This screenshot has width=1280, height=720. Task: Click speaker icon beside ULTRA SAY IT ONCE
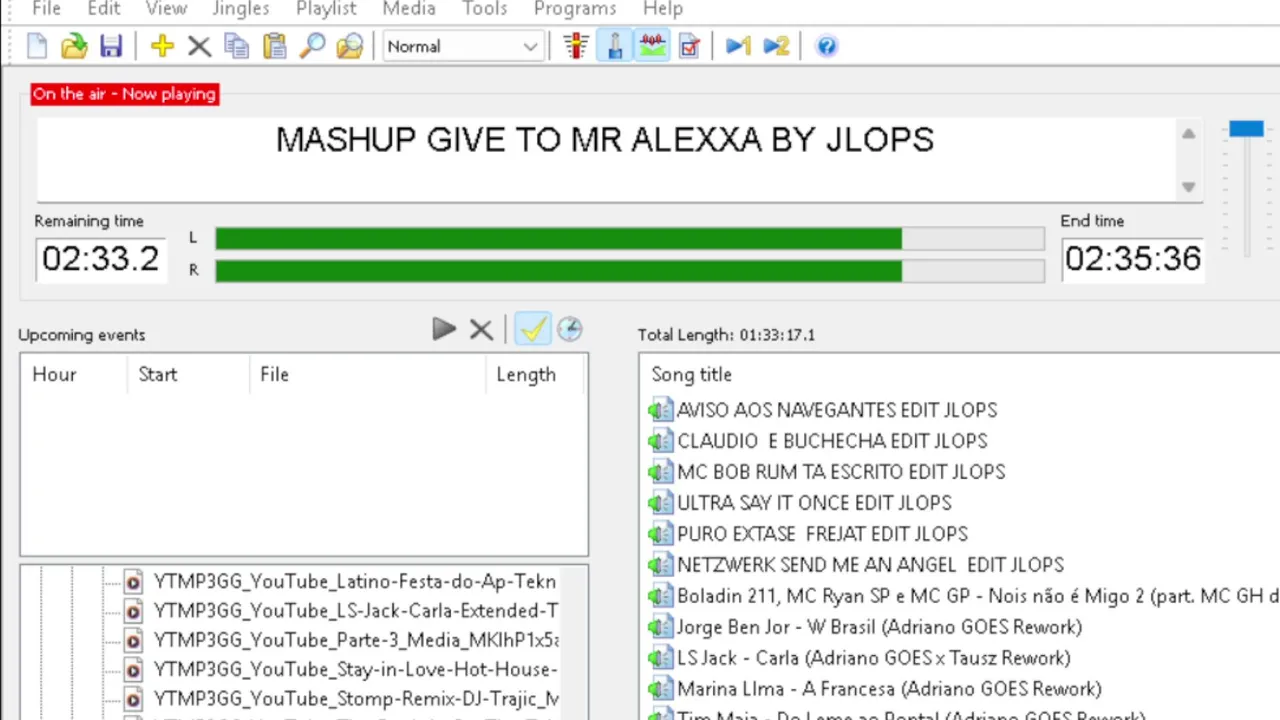click(660, 503)
